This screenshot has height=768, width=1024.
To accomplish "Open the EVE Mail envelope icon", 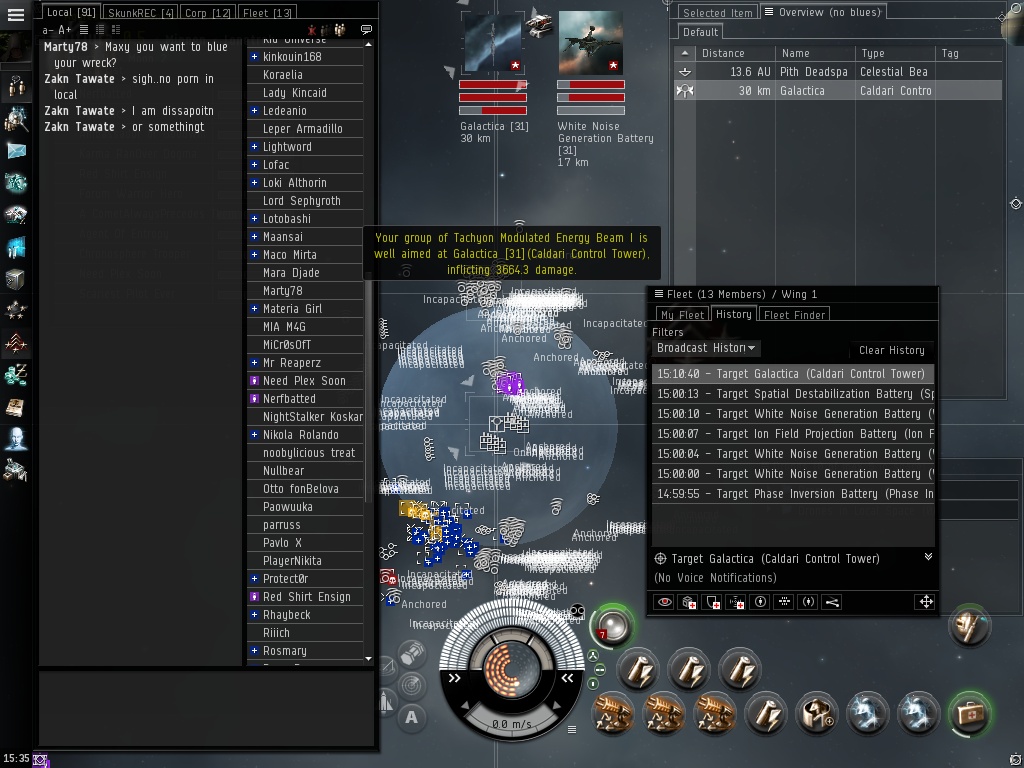I will [x=16, y=152].
